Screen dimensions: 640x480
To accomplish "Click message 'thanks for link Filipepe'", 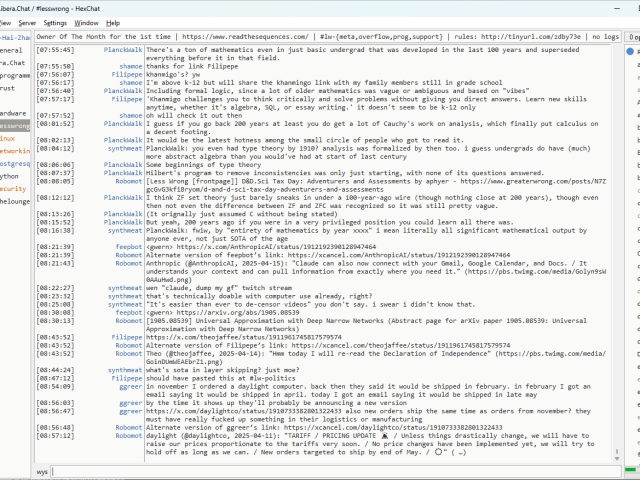I will pyautogui.click(x=192, y=66).
